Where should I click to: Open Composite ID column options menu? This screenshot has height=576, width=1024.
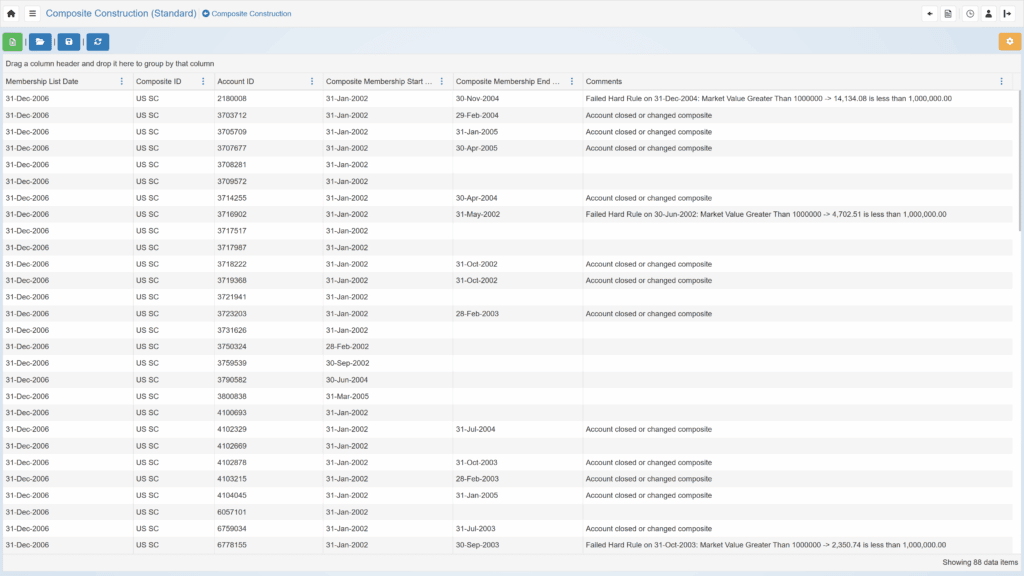[x=203, y=82]
